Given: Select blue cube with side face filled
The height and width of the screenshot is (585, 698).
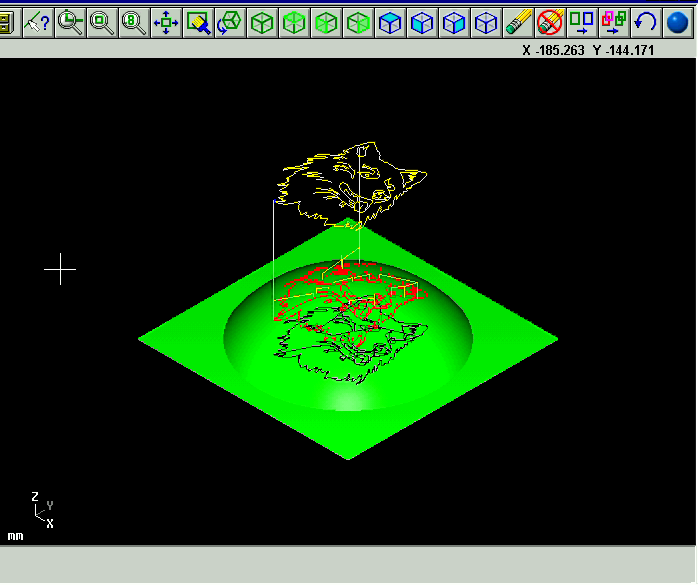Looking at the screenshot, I should (455, 22).
